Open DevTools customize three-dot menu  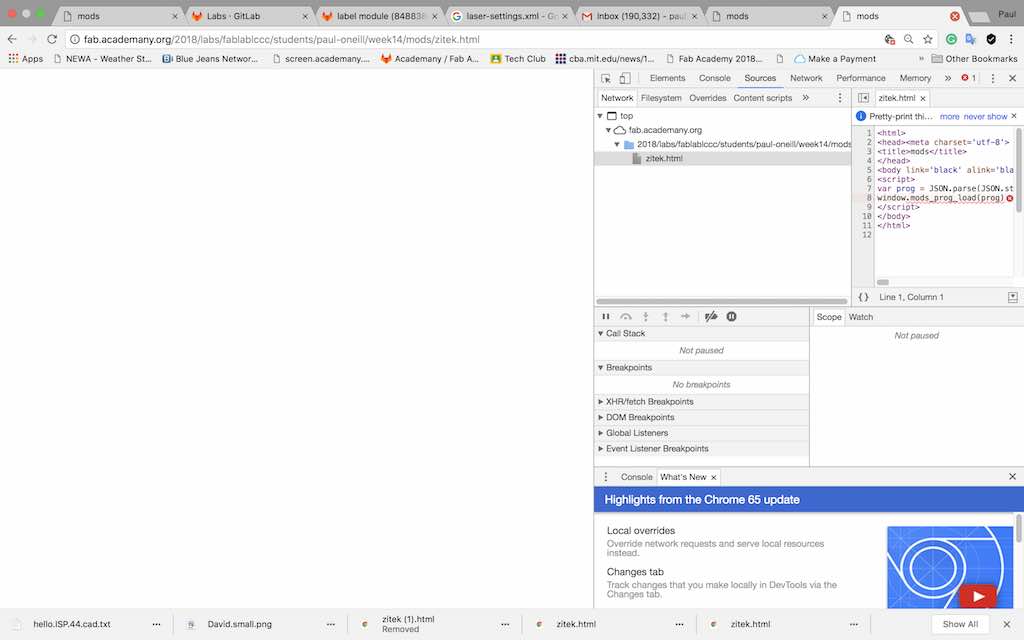click(993, 78)
